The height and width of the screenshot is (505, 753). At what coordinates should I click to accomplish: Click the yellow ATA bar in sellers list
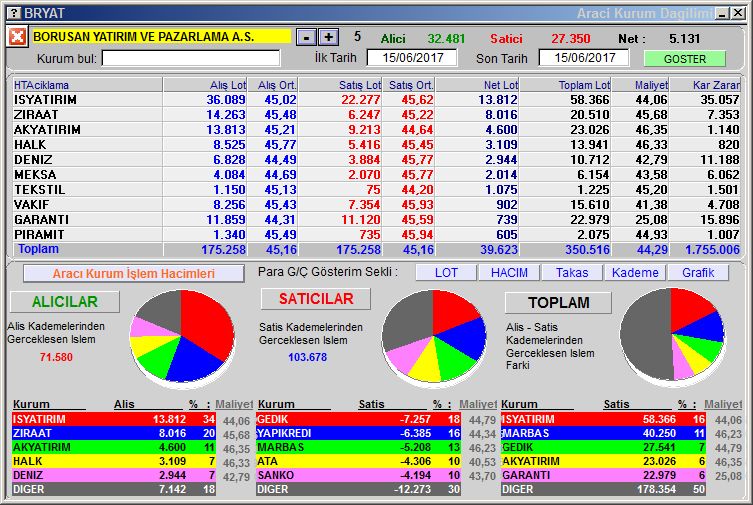pyautogui.click(x=358, y=461)
